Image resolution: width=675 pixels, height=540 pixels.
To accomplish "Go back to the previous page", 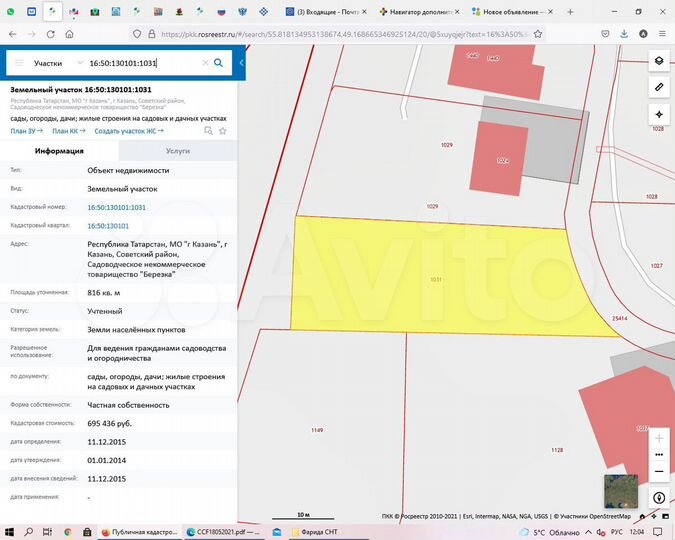I will pyautogui.click(x=12, y=34).
